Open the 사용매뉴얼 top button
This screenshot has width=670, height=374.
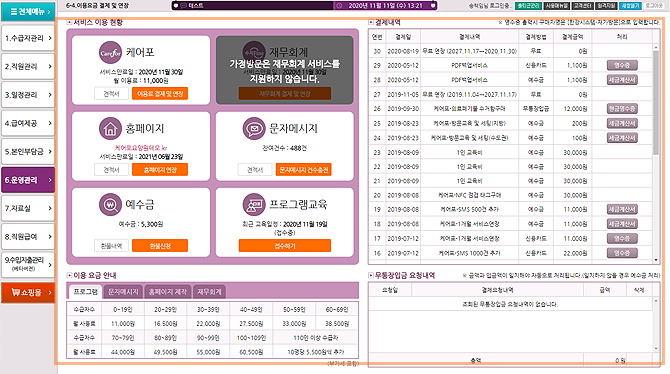[556, 6]
